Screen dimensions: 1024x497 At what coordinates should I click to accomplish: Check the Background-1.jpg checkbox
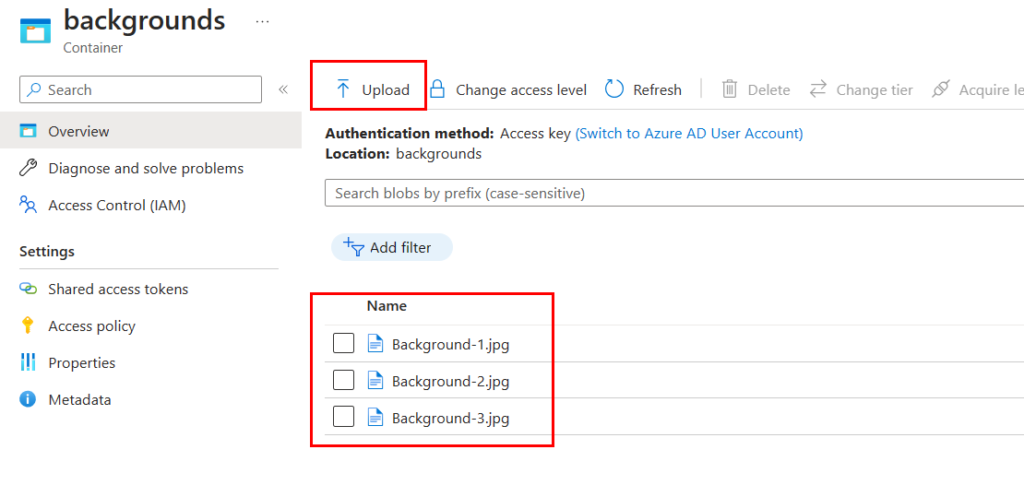(x=343, y=344)
